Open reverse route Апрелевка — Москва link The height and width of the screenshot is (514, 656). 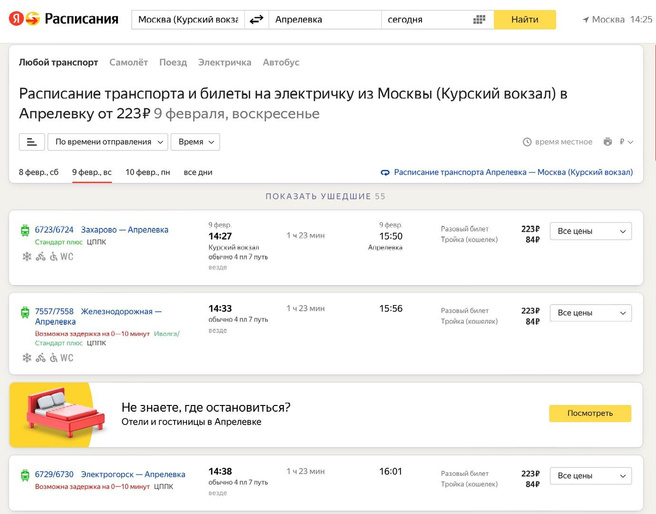(512, 172)
